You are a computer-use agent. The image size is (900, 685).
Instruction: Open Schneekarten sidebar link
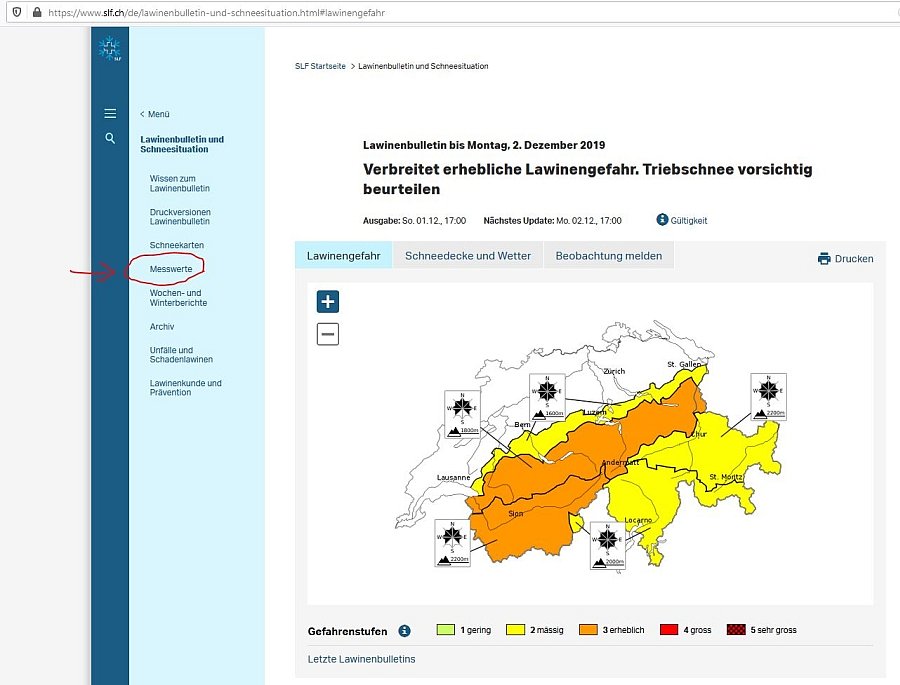[x=177, y=245]
